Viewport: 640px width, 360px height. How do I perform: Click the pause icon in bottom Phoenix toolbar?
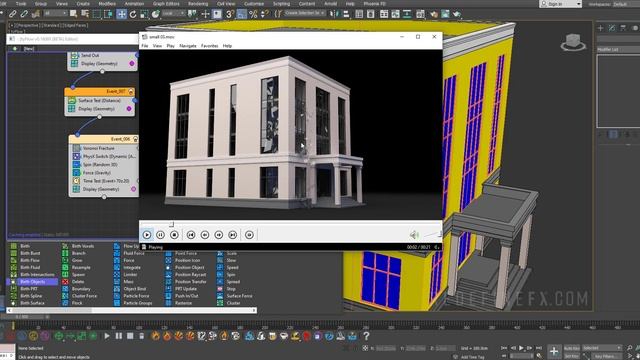pos(118,336)
